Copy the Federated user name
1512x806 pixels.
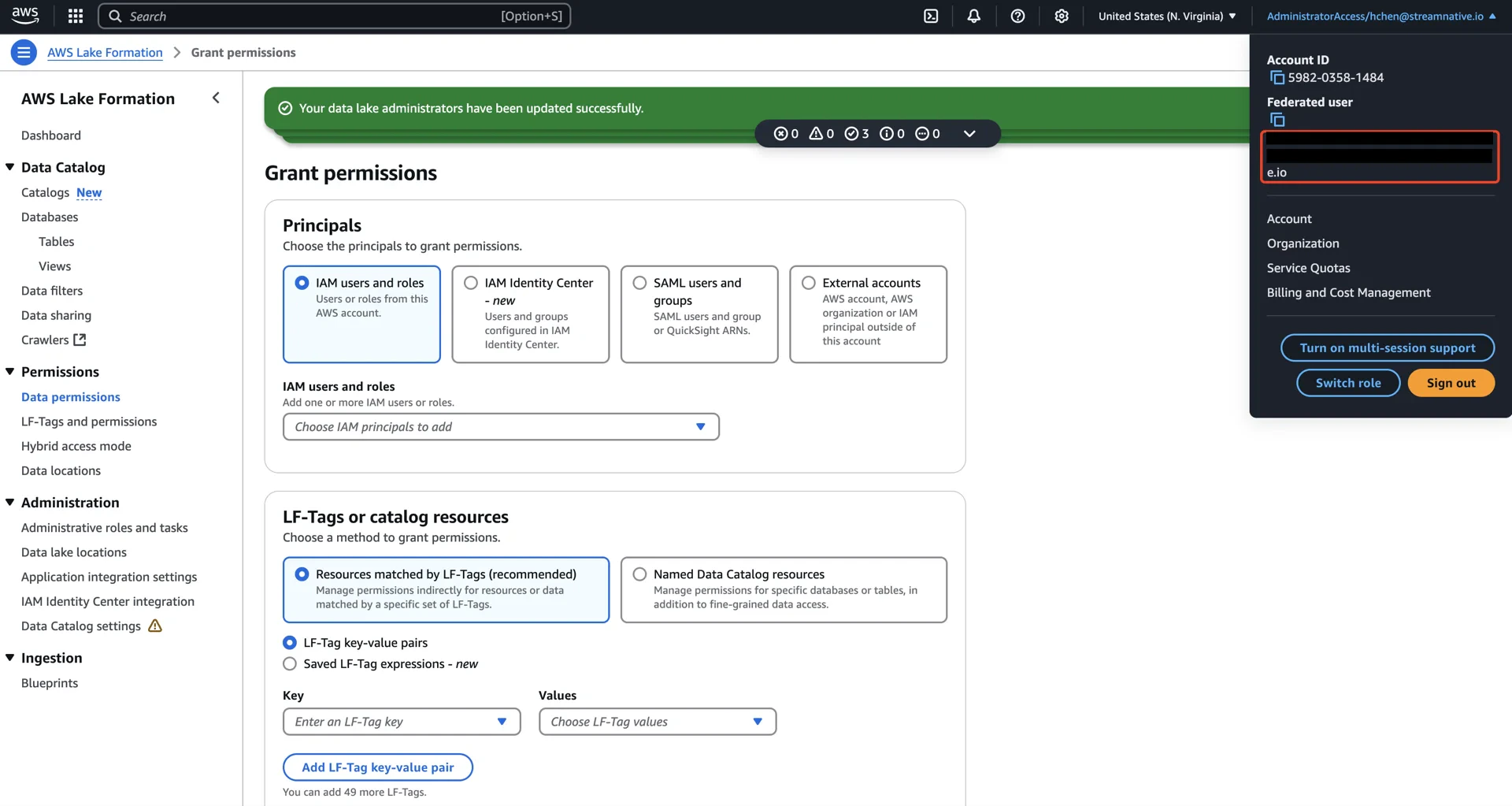click(x=1277, y=120)
